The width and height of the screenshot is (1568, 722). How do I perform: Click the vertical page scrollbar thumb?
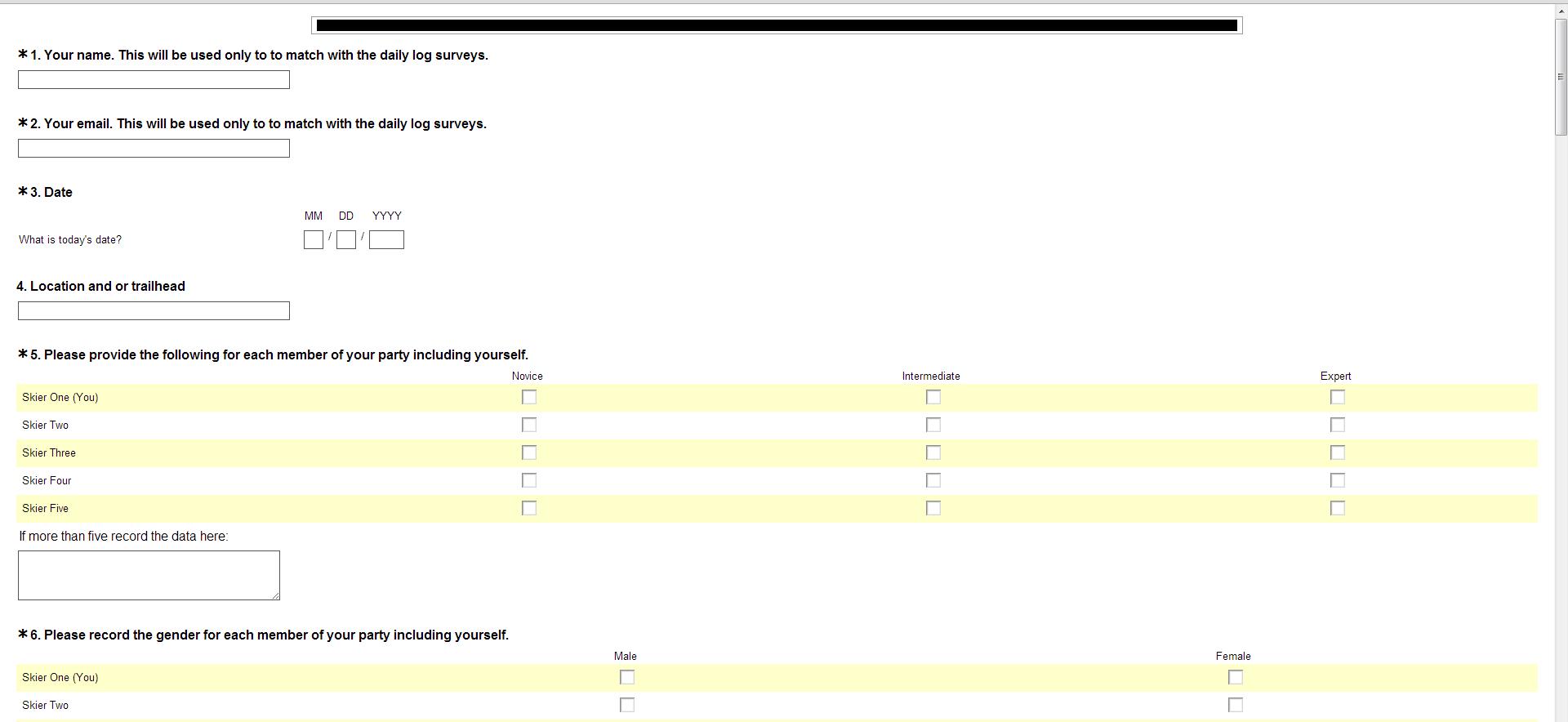[x=1561, y=76]
